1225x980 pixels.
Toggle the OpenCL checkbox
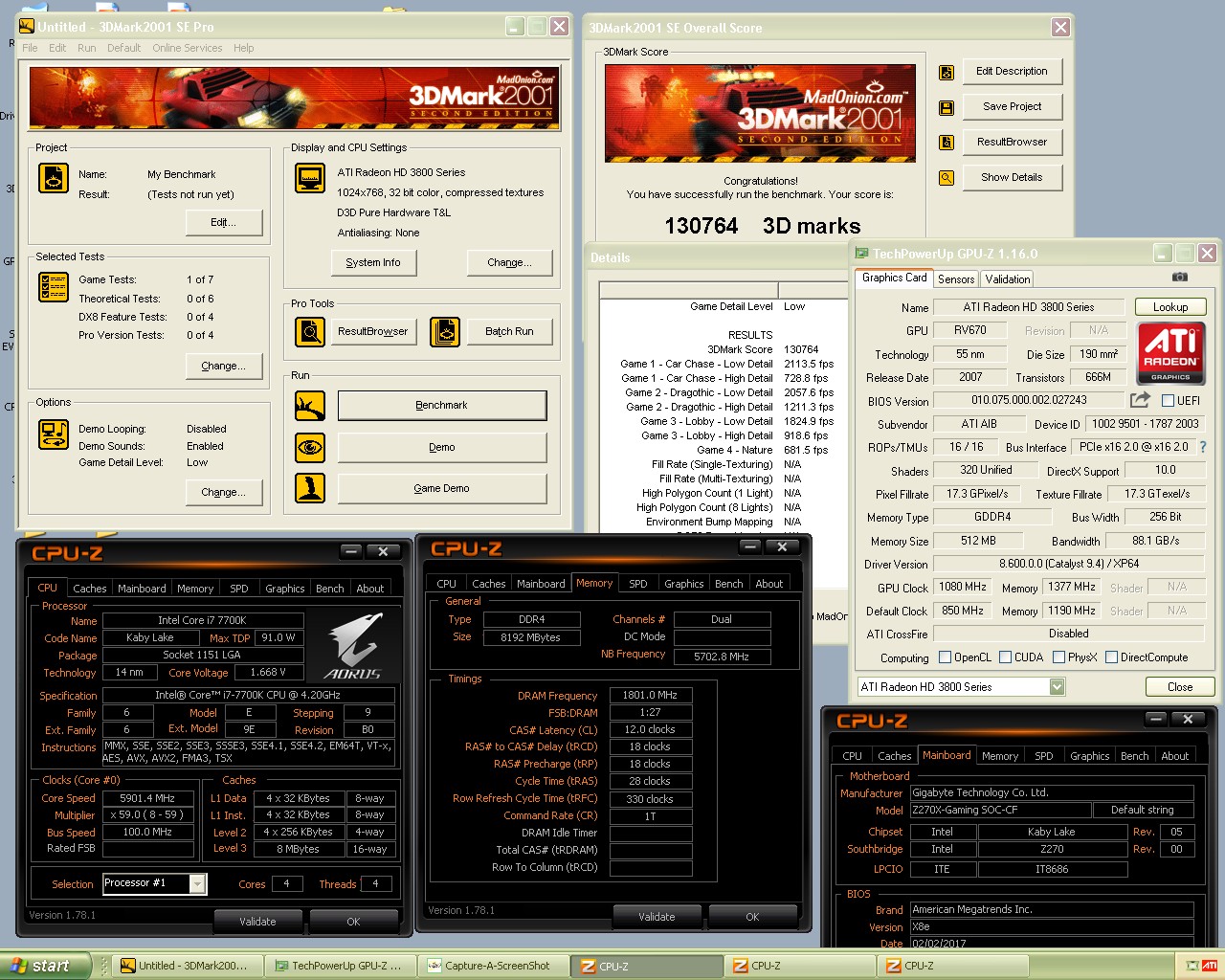tap(946, 657)
